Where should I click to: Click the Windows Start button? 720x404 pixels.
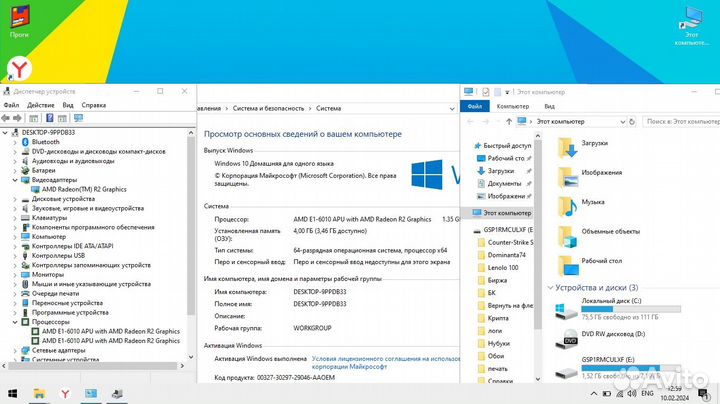click(13, 393)
